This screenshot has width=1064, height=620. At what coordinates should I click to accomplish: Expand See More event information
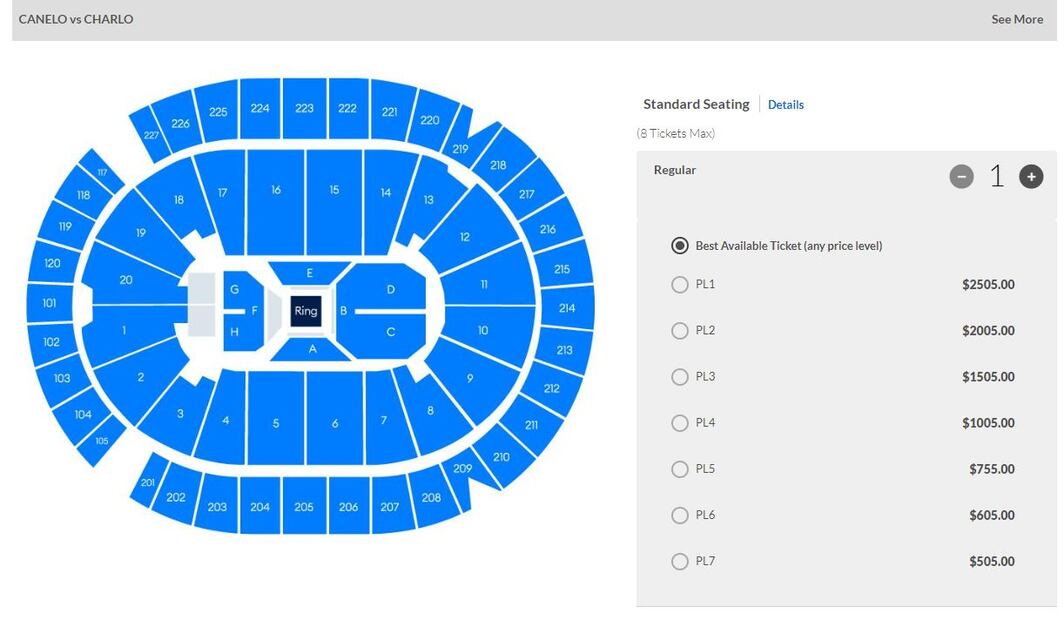(x=1016, y=19)
